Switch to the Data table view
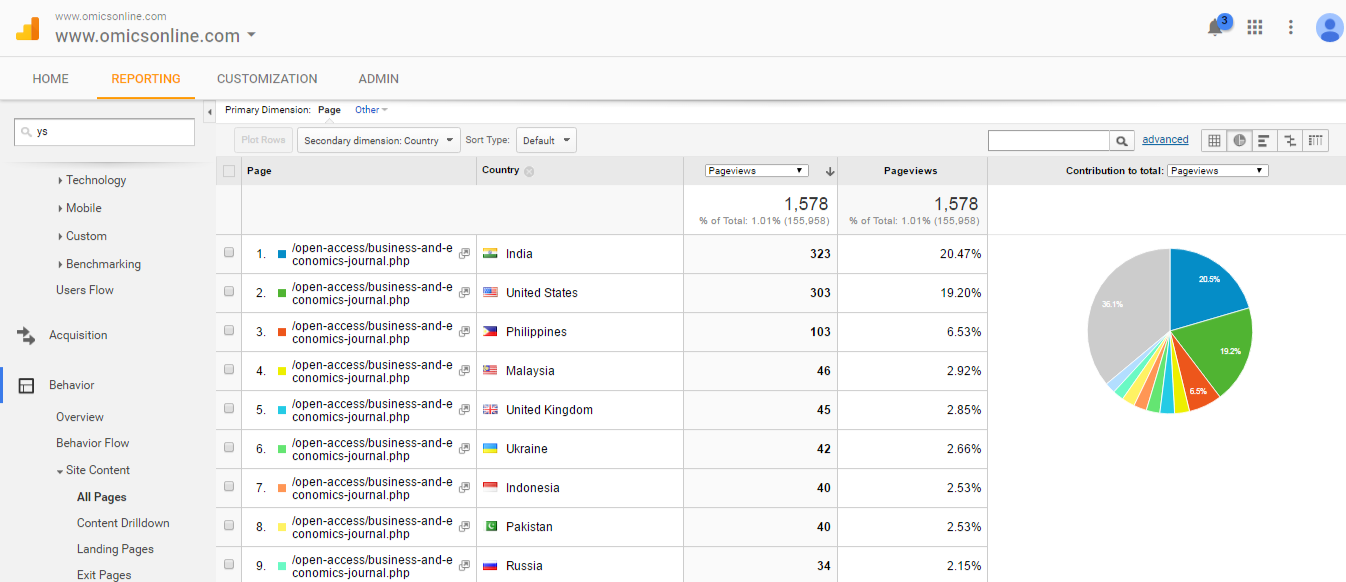The height and width of the screenshot is (582, 1346). pyautogui.click(x=1214, y=141)
